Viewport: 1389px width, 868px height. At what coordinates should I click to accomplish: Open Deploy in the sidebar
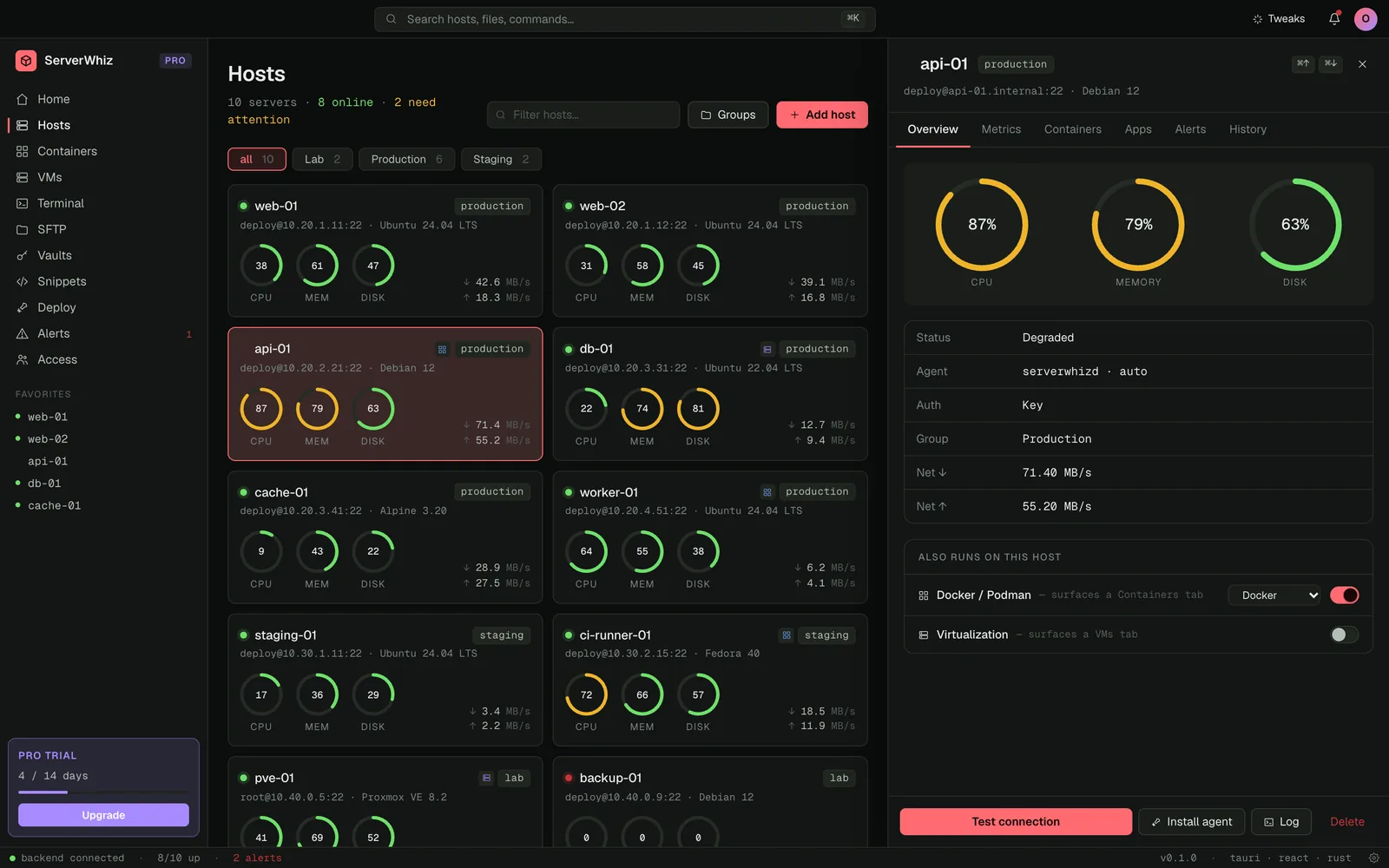pos(104,307)
